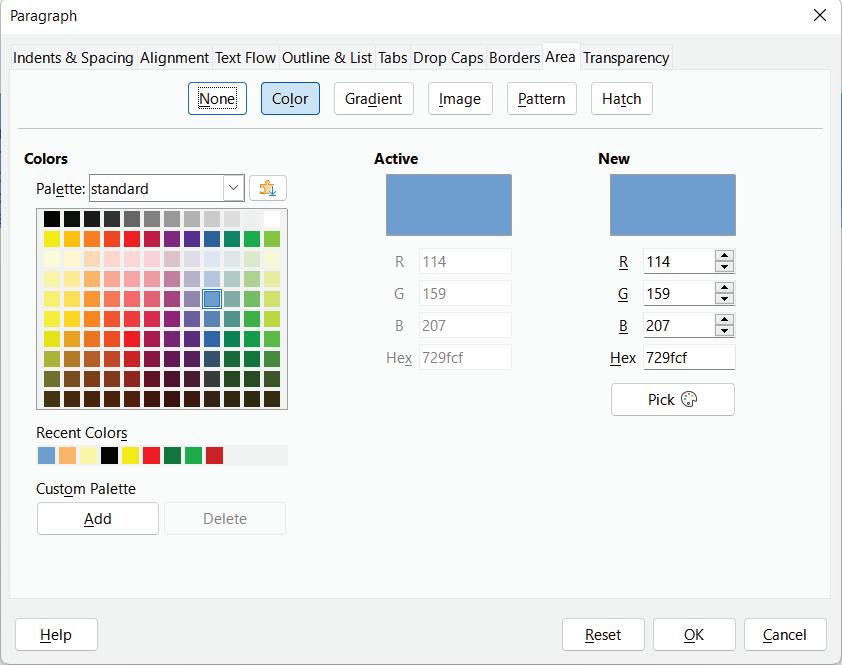
Task: Increase the R value with the up arrow
Action: (x=725, y=256)
